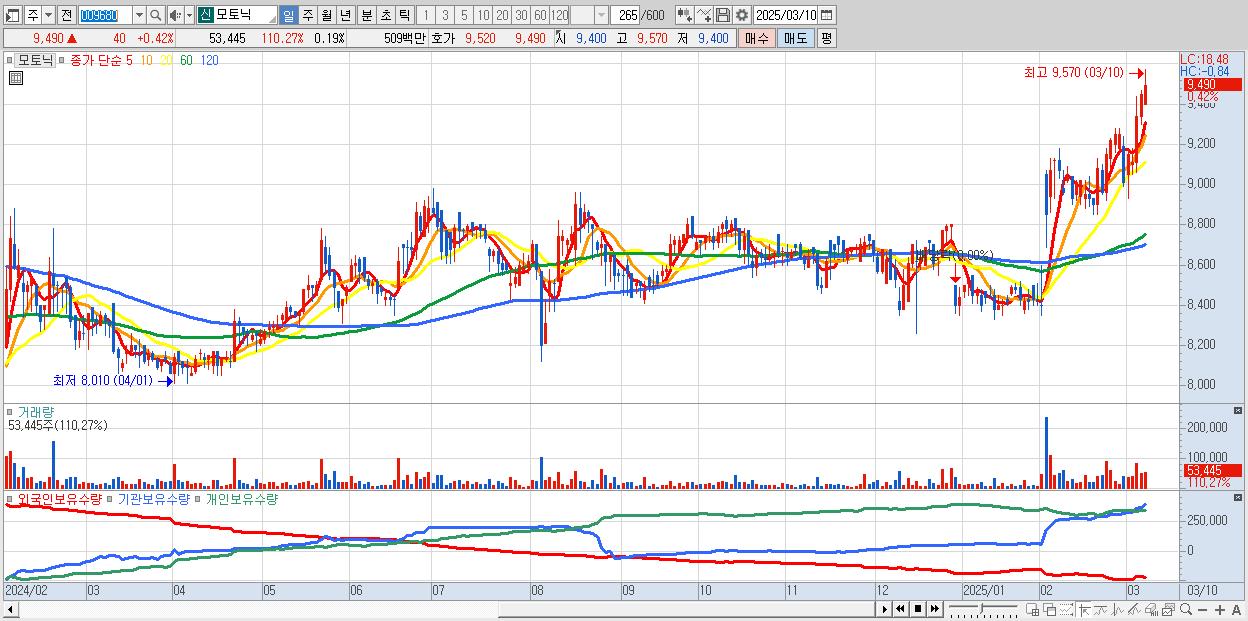
Task: Click the magnifier stock search icon
Action: 156,15
